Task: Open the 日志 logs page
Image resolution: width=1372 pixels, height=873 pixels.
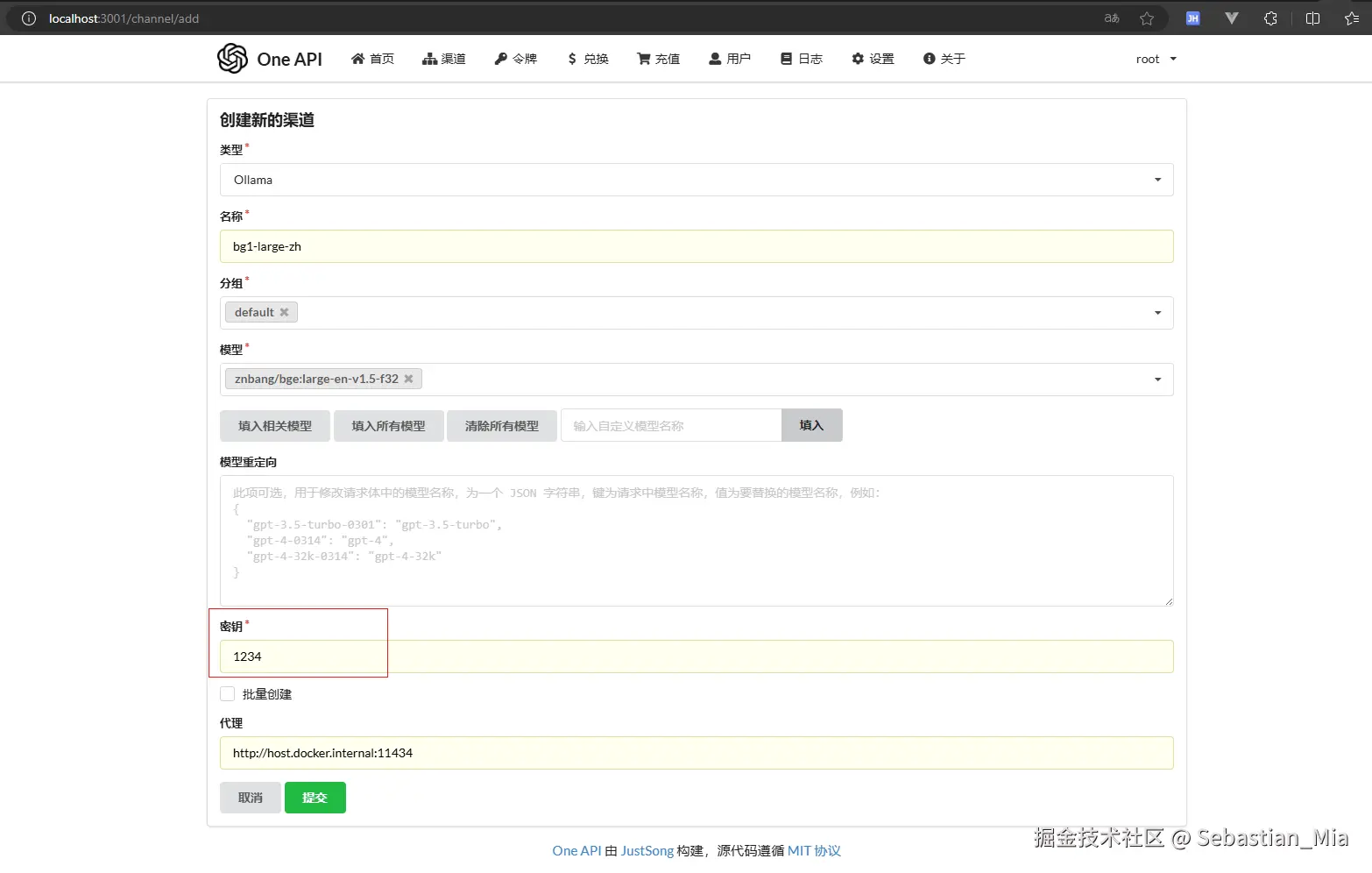Action: 802,59
